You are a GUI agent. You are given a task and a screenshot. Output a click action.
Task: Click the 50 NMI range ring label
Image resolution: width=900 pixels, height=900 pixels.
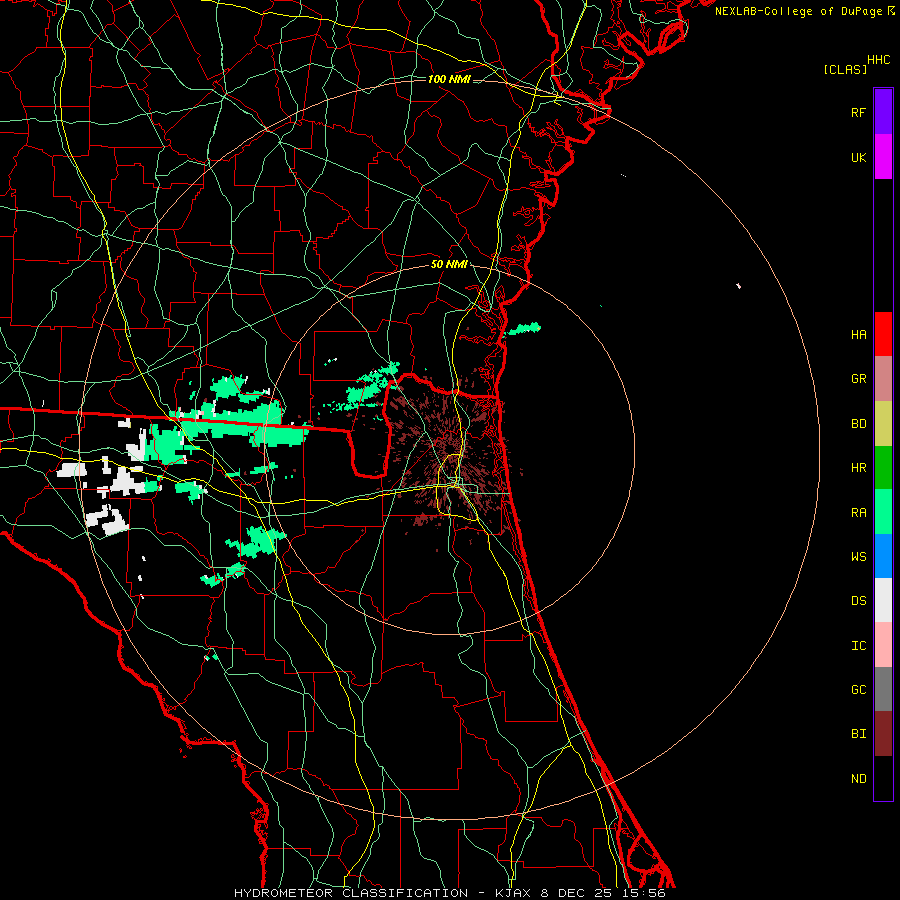point(449,264)
